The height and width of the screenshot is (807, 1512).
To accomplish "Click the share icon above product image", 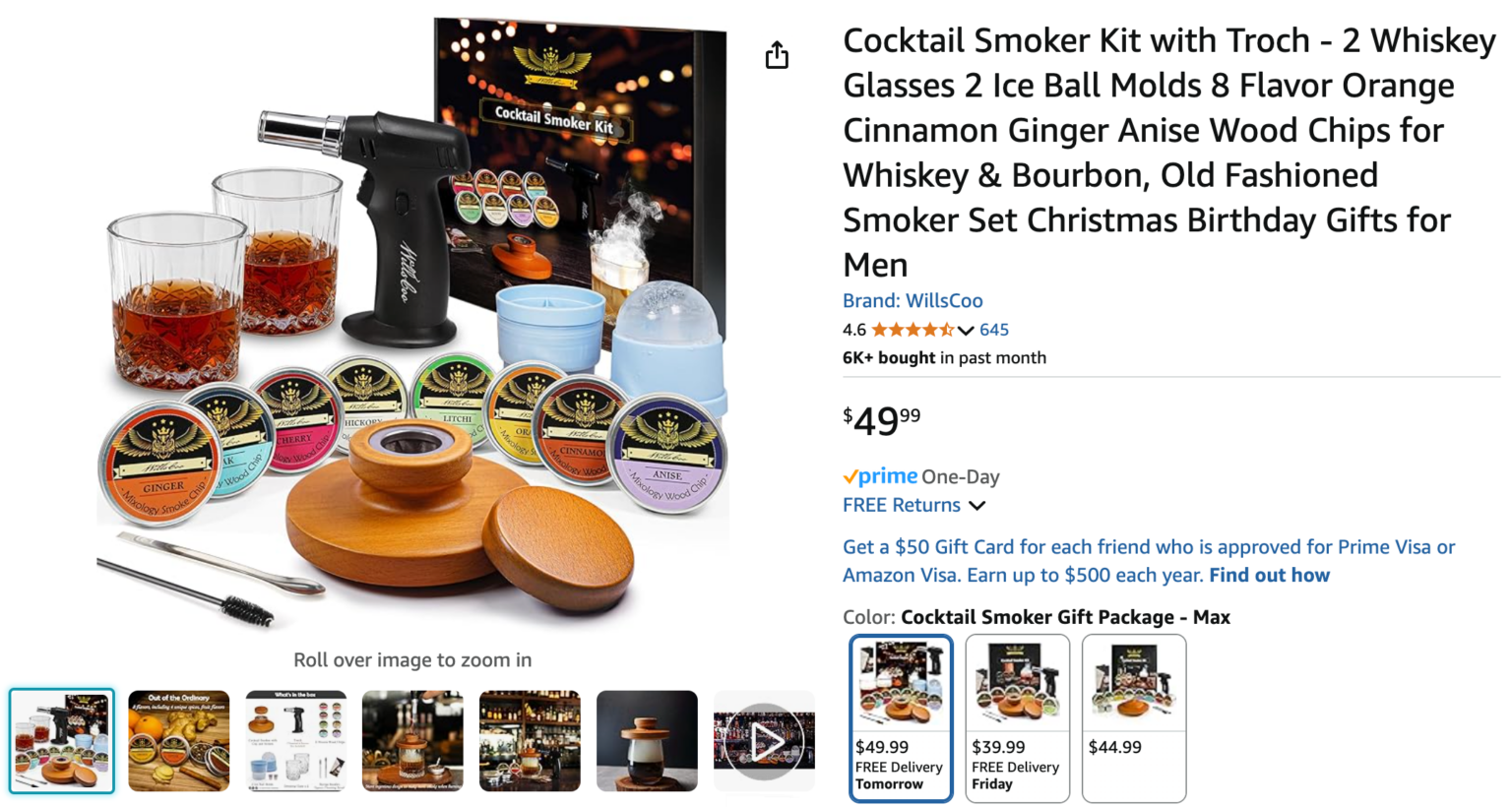I will tap(777, 55).
